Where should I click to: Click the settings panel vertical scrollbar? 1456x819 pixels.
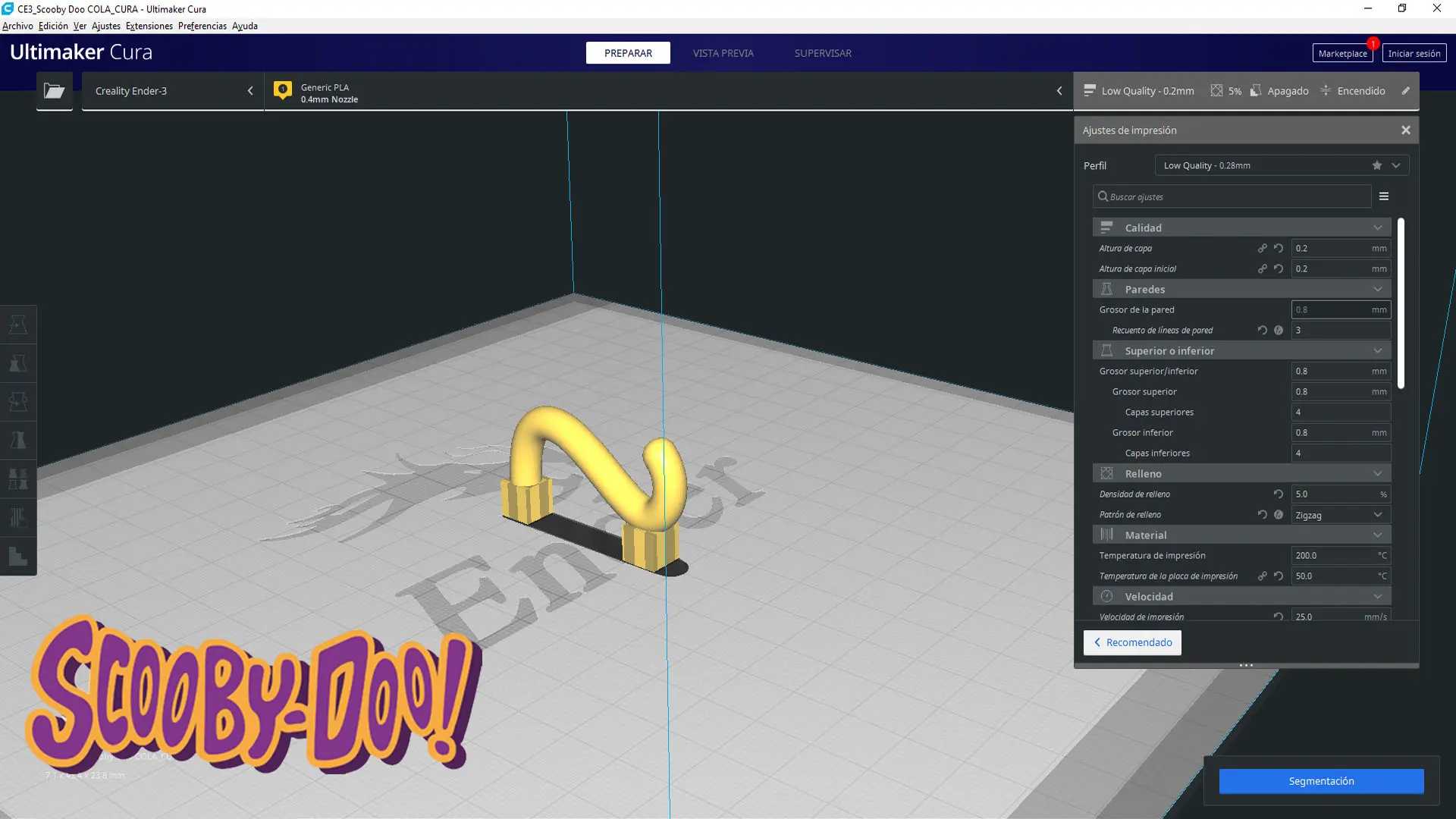(x=1401, y=303)
